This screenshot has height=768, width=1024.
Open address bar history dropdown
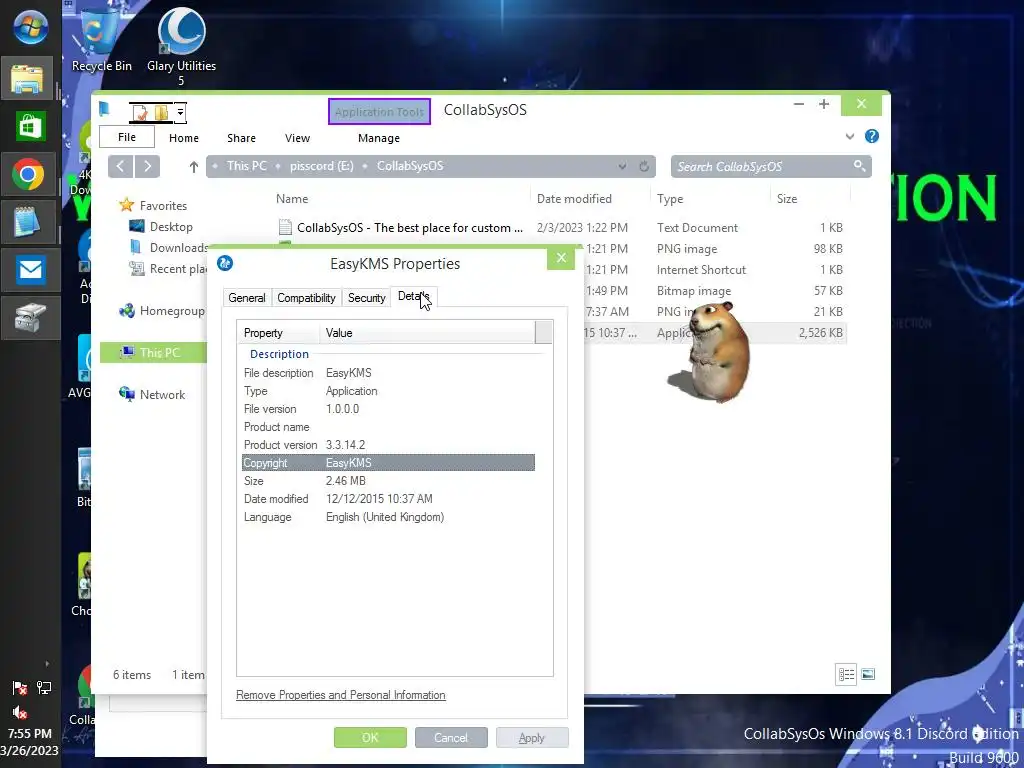(x=622, y=167)
